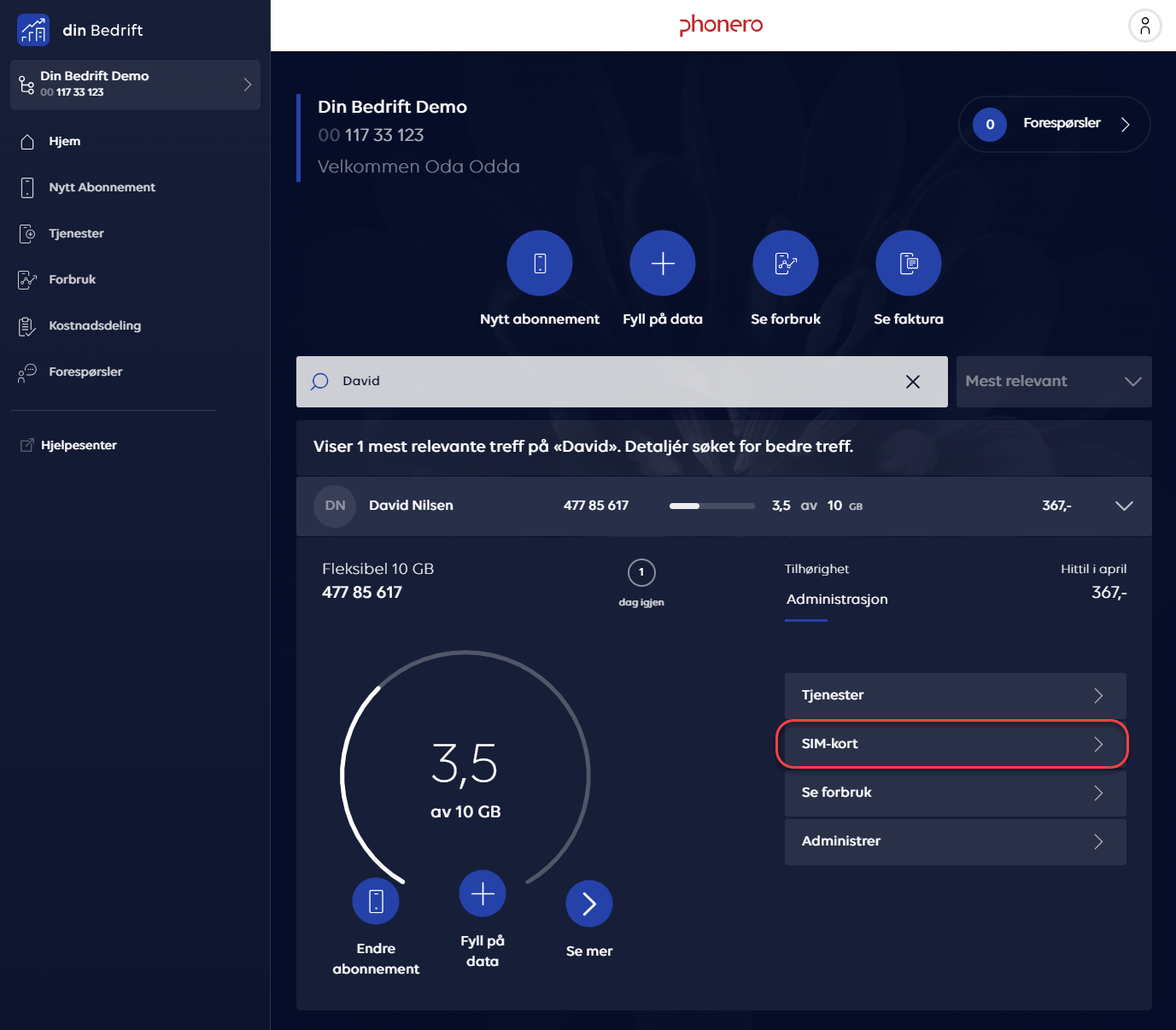This screenshot has height=1030, width=1176.
Task: Click the company hierarchy icon in sidebar
Action: (26, 85)
